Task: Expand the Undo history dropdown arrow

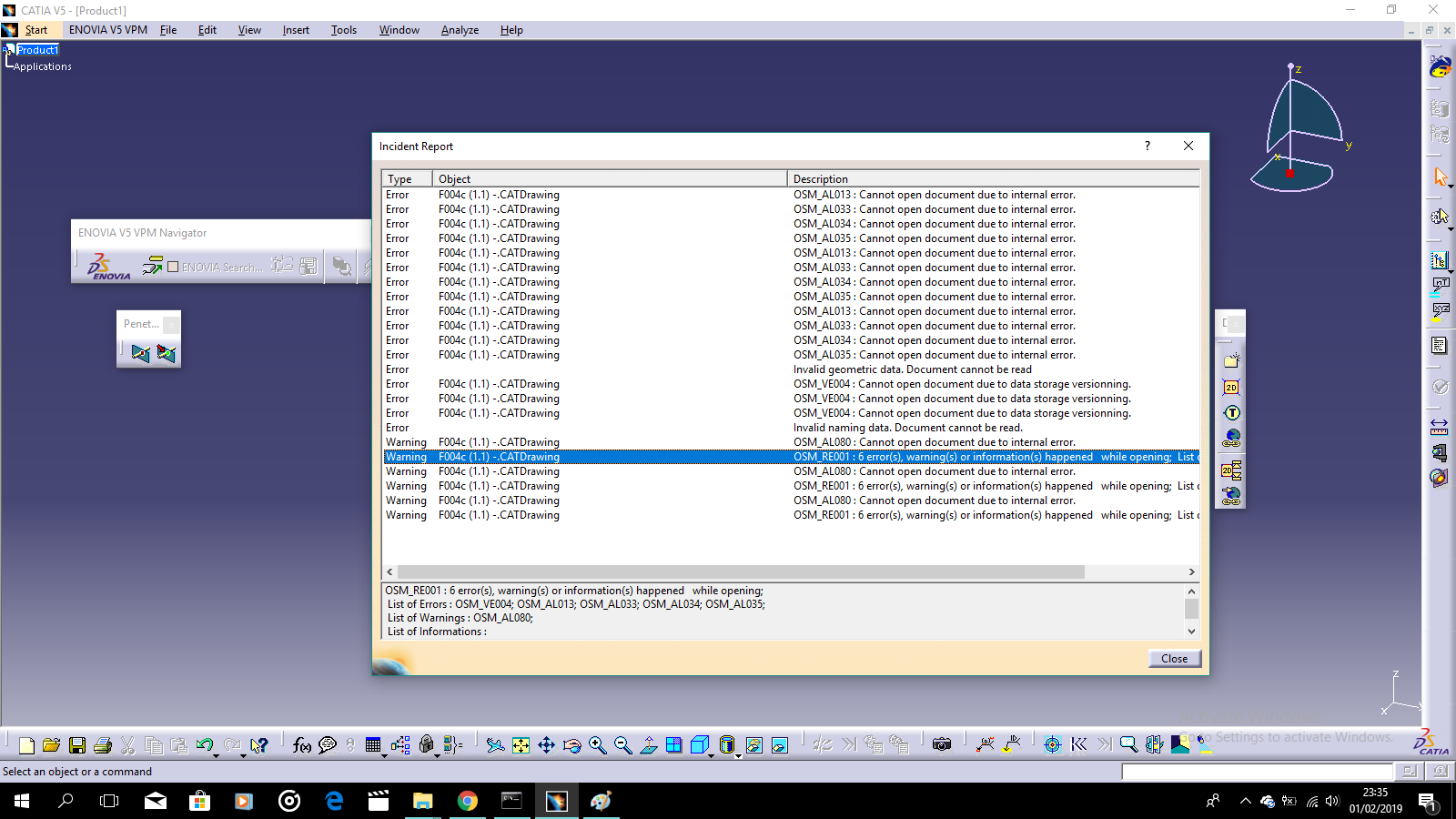Action: (217, 754)
